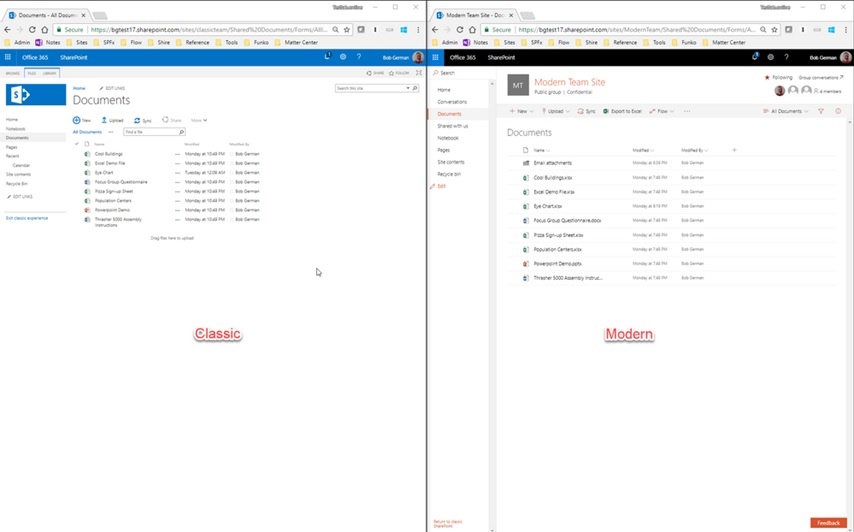Open ellipsis menu for Eye Chart in Classic
The height and width of the screenshot is (532, 854).
(x=178, y=173)
